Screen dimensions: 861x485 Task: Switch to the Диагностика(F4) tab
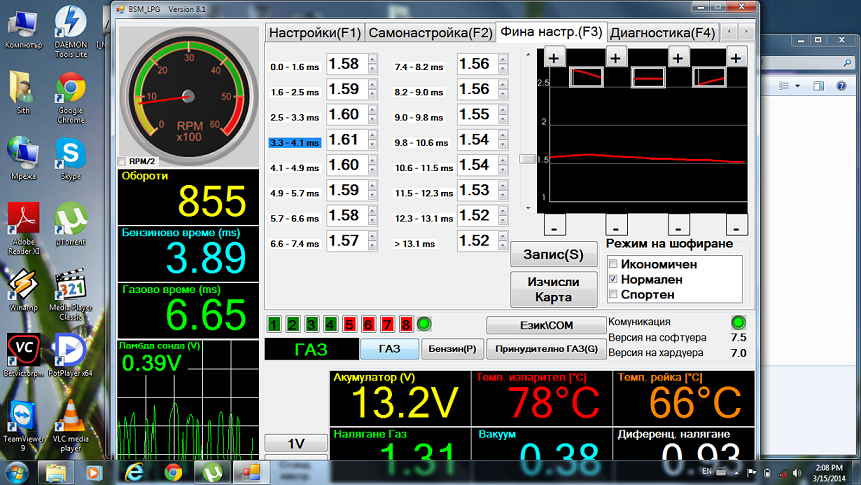pos(661,32)
